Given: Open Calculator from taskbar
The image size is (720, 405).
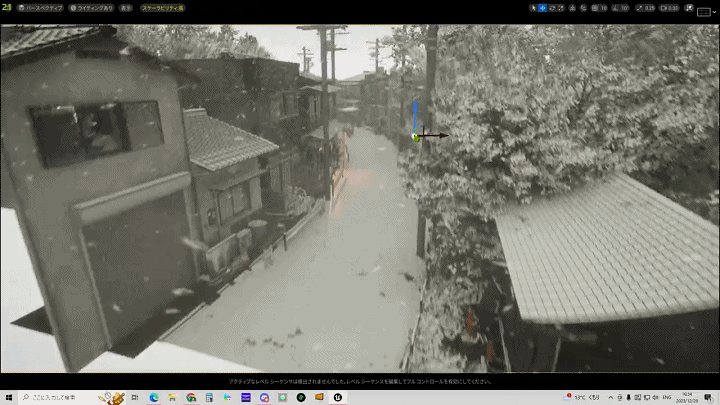Looking at the screenshot, I should tap(209, 397).
